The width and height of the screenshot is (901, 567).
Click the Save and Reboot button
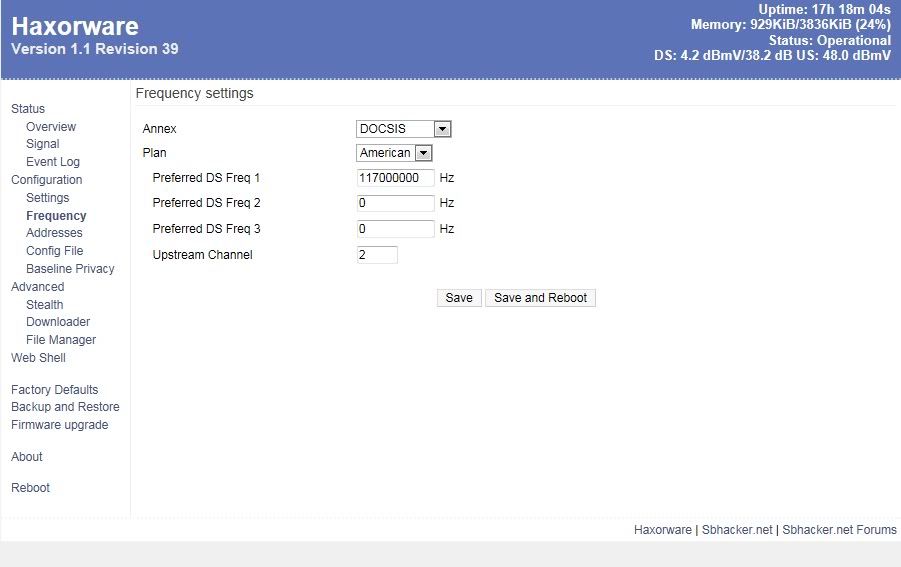[x=540, y=298]
